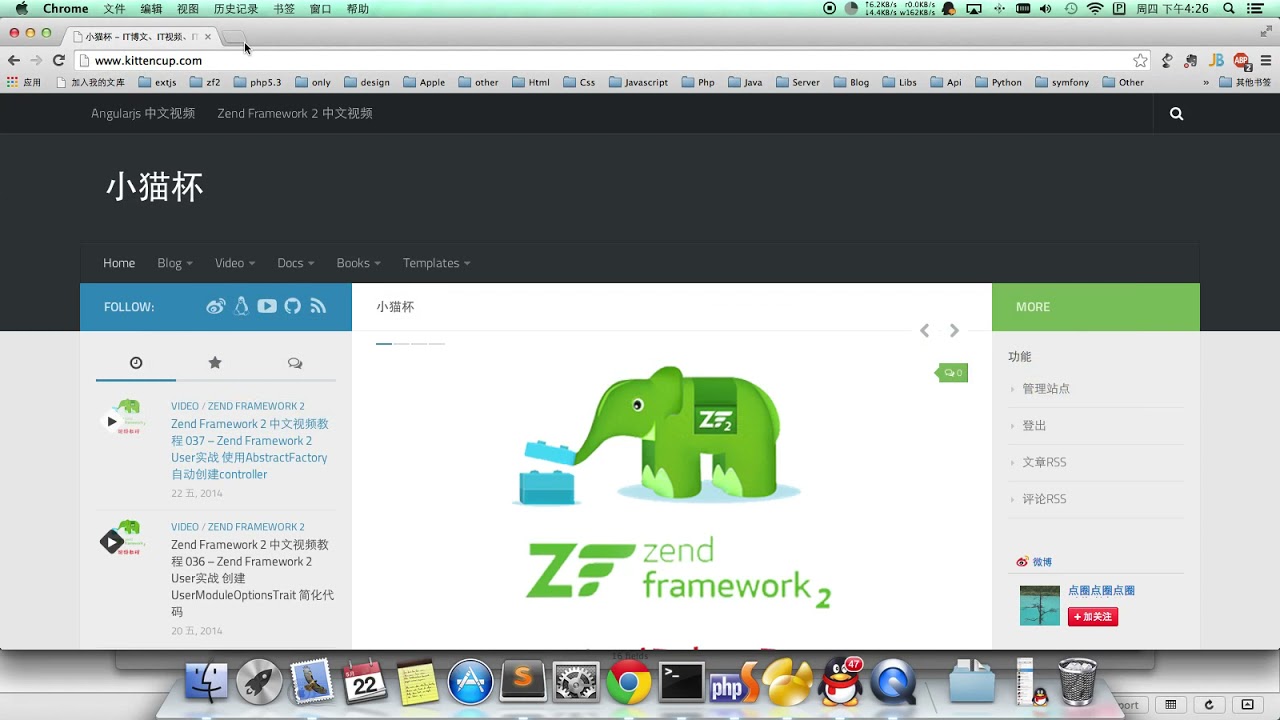Open the php5.3 bookmarks folder
Screen dimensions: 1280x720
click(x=258, y=83)
